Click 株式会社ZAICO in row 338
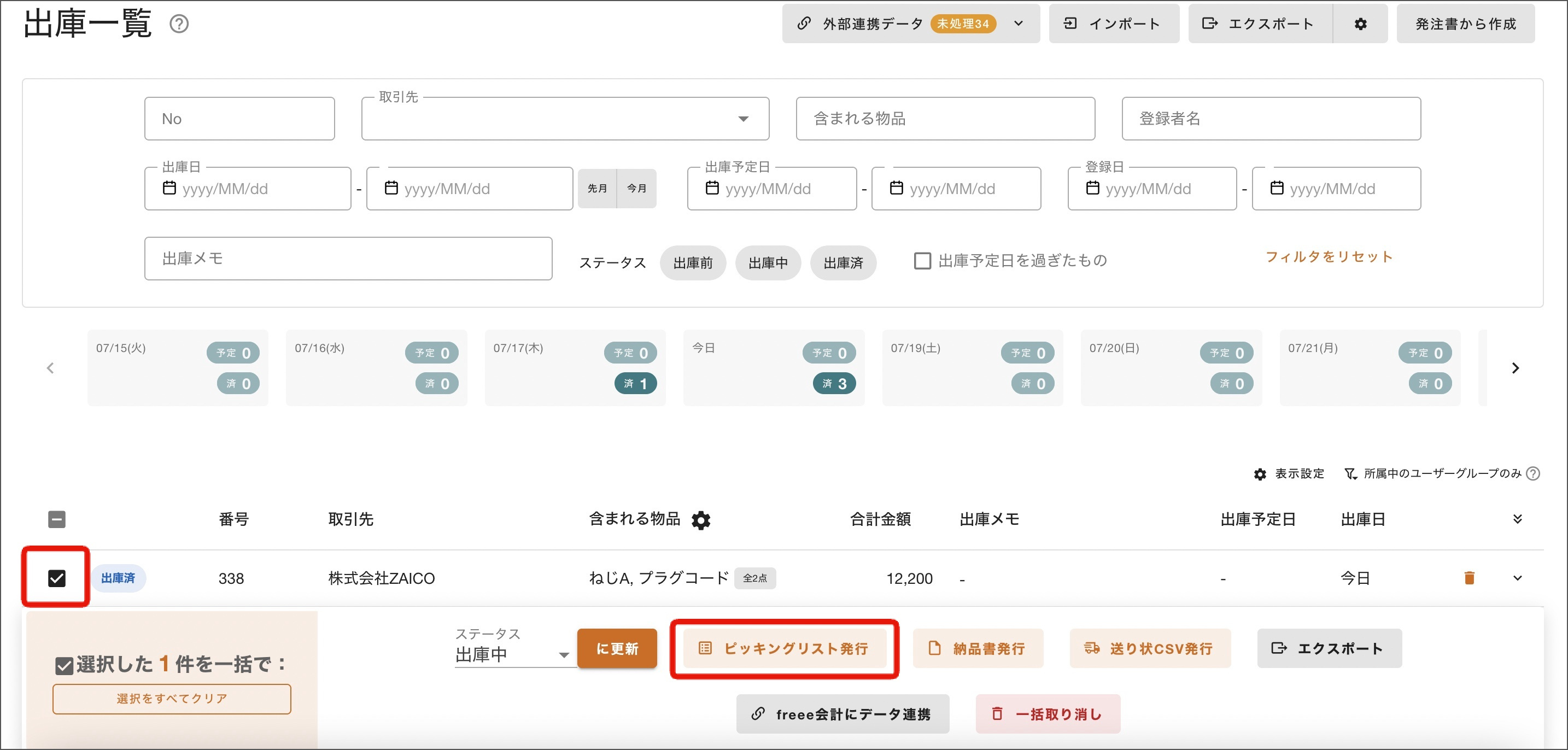The height and width of the screenshot is (750, 1568). click(381, 578)
